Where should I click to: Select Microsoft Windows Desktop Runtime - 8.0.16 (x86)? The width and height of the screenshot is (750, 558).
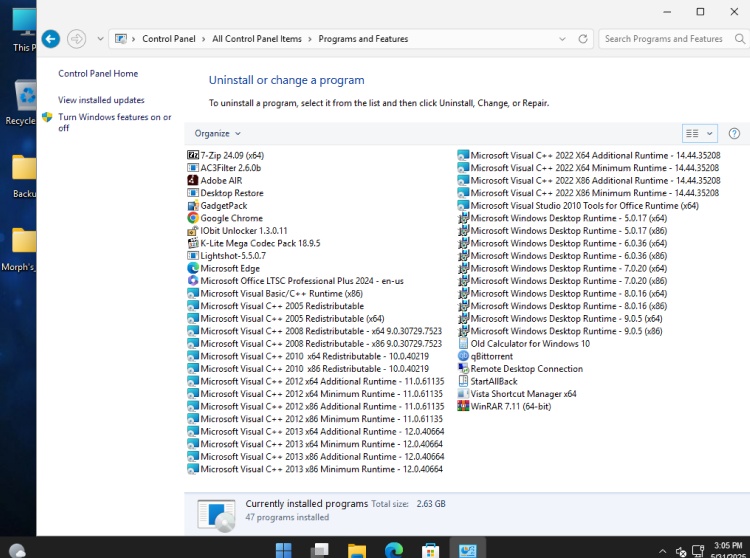(x=562, y=306)
